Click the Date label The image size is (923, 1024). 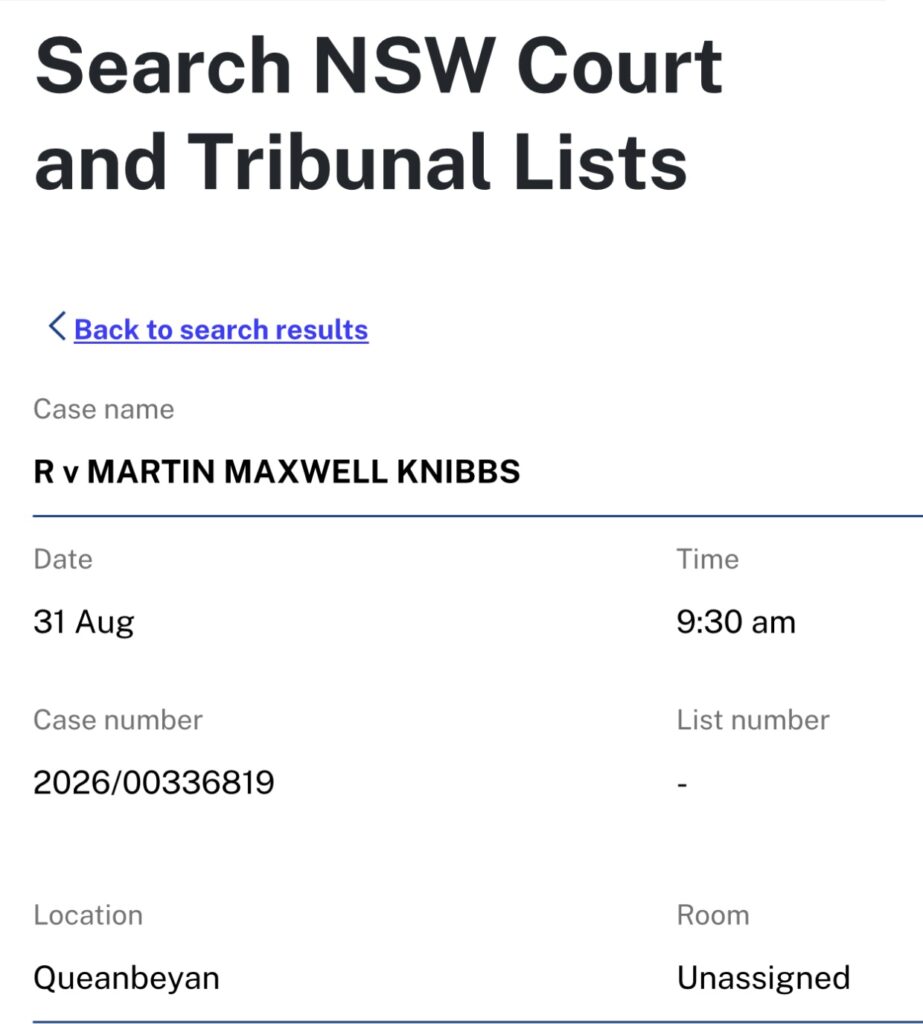[63, 559]
